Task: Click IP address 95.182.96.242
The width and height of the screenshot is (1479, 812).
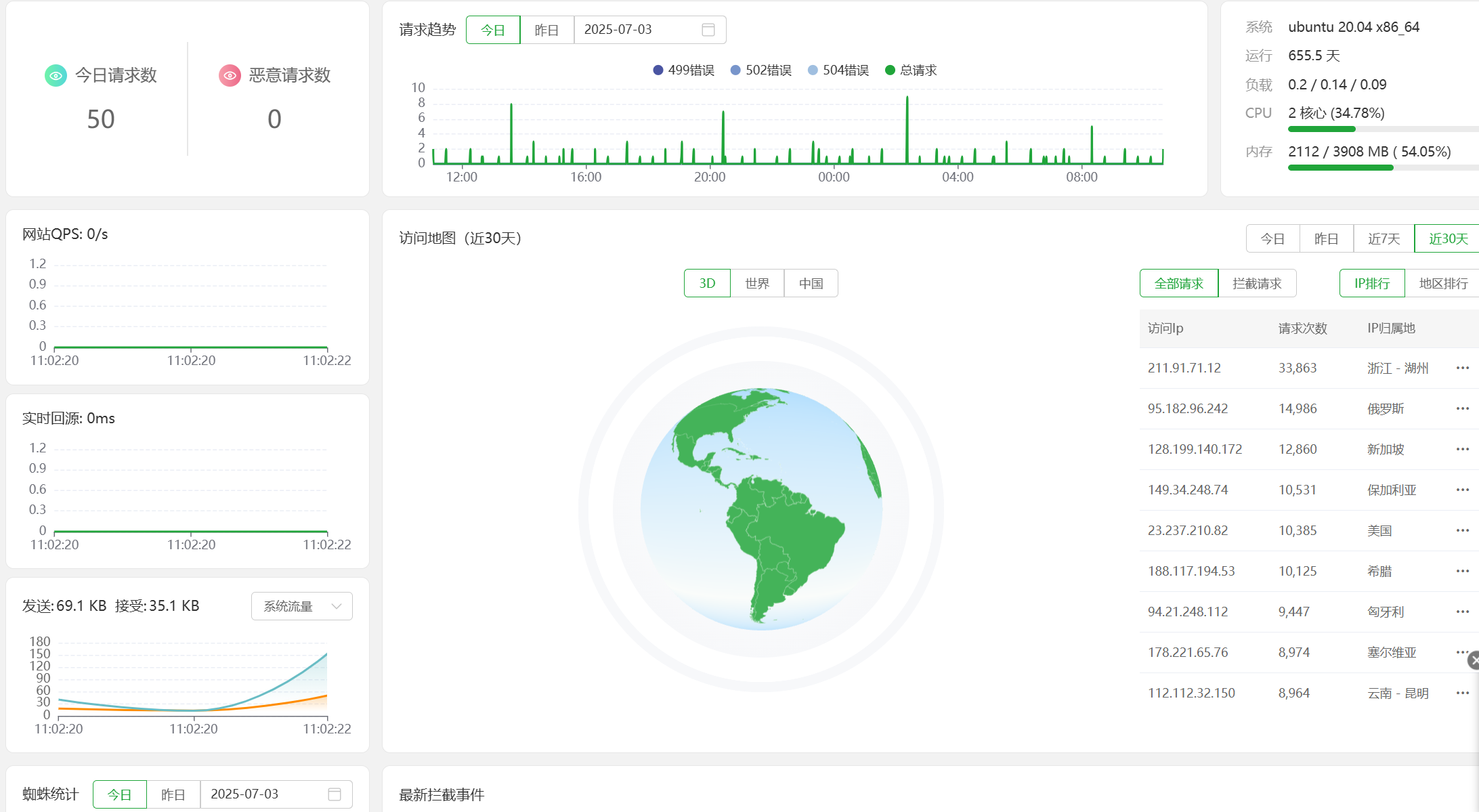Action: click(1188, 408)
